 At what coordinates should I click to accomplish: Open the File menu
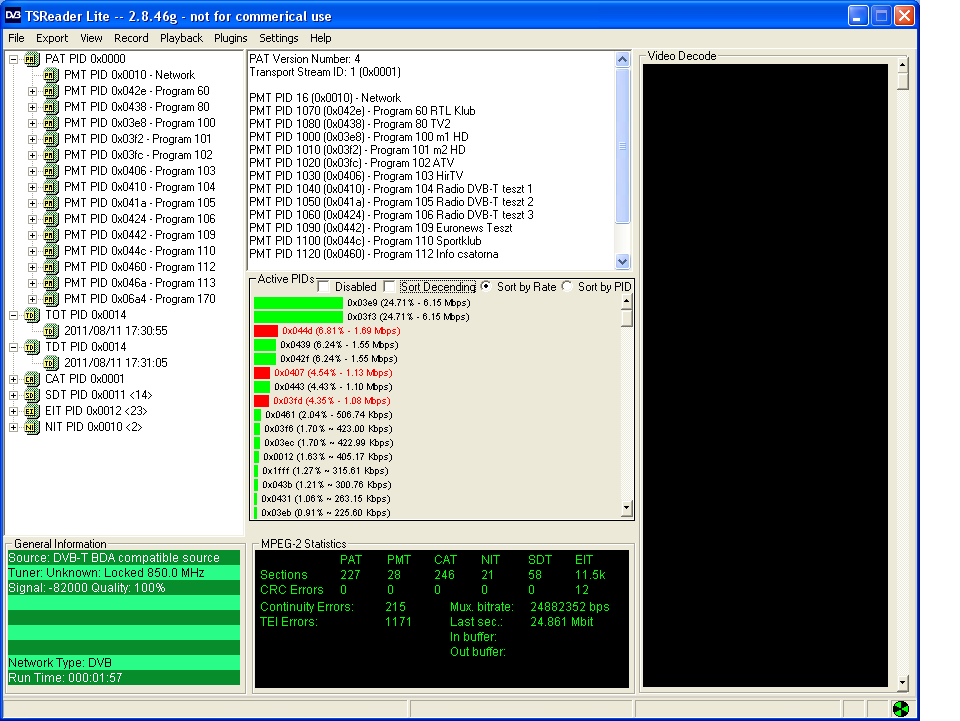tap(16, 38)
